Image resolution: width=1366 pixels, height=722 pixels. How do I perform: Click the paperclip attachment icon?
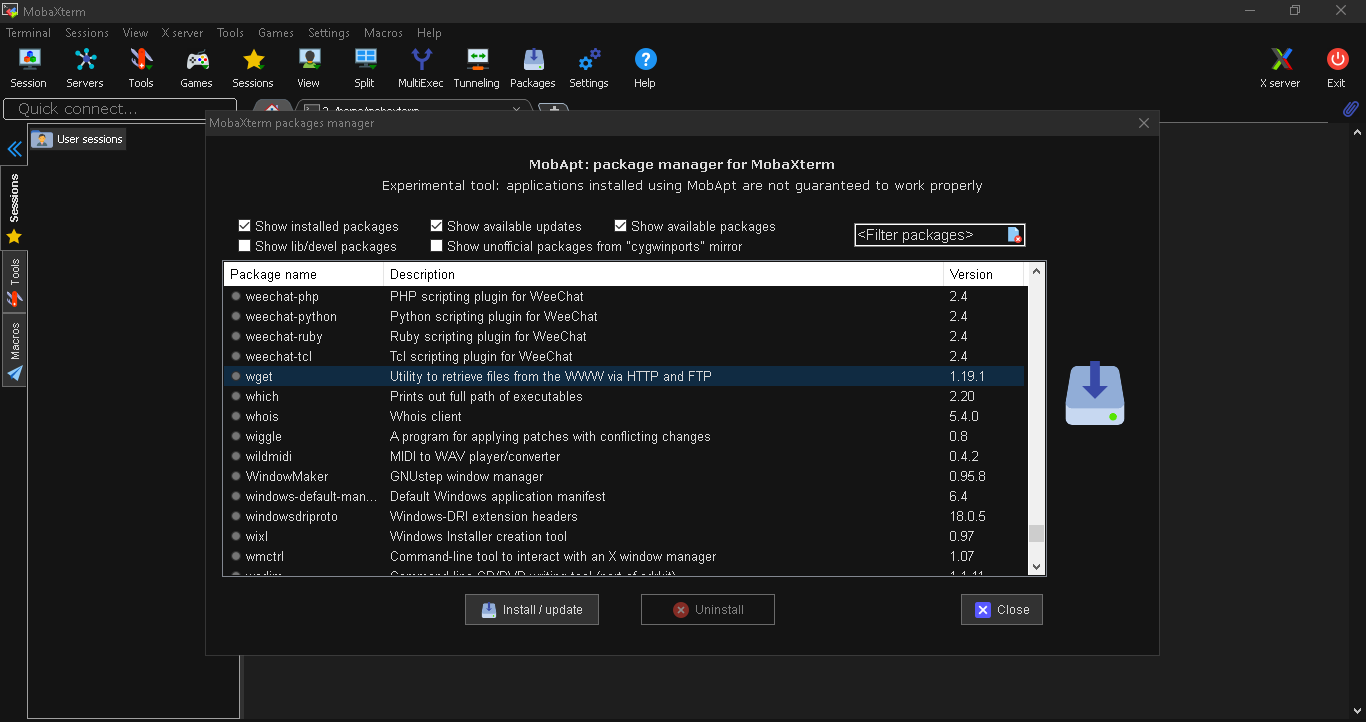point(1350,108)
